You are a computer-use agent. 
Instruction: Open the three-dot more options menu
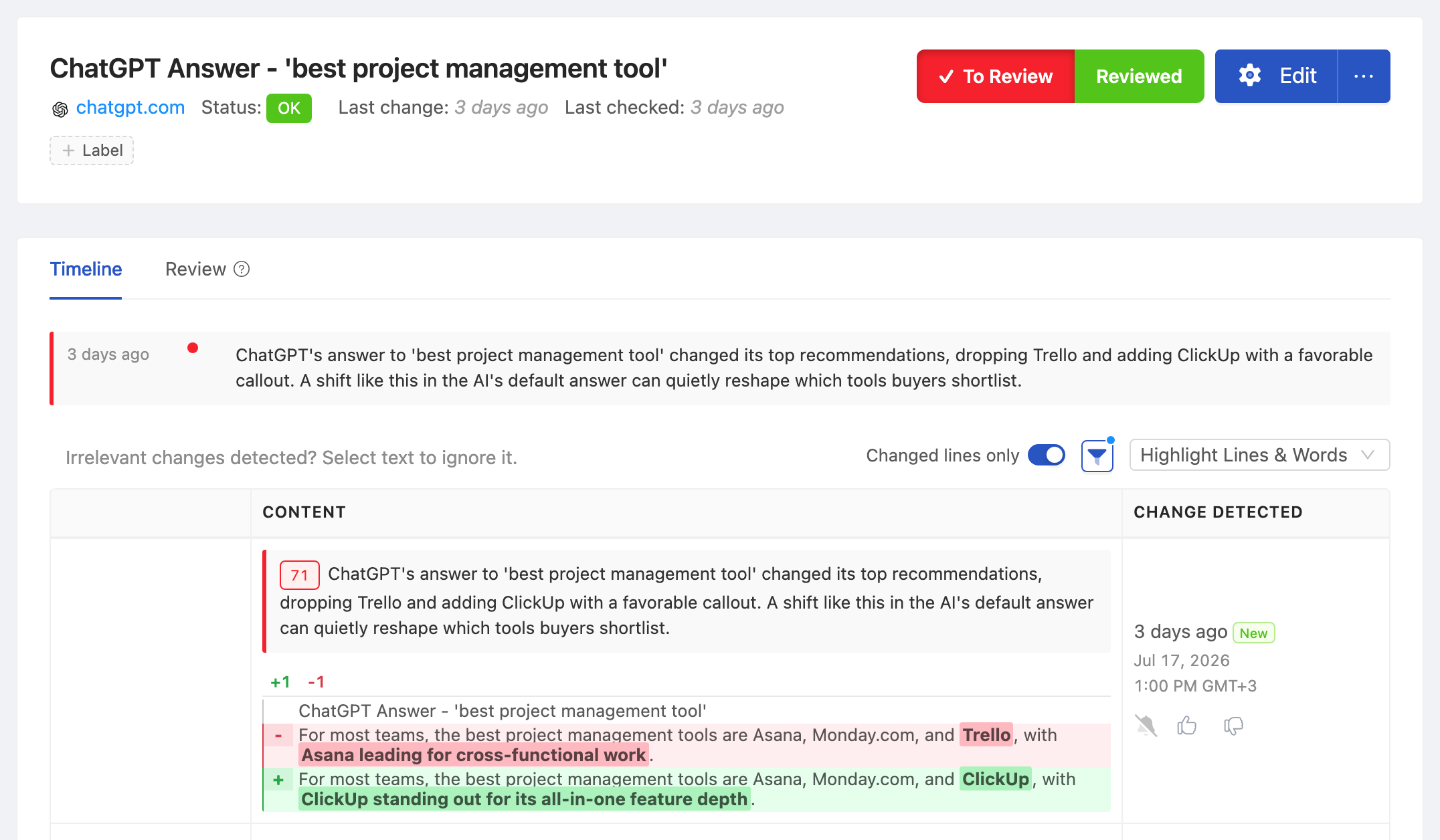(x=1364, y=76)
